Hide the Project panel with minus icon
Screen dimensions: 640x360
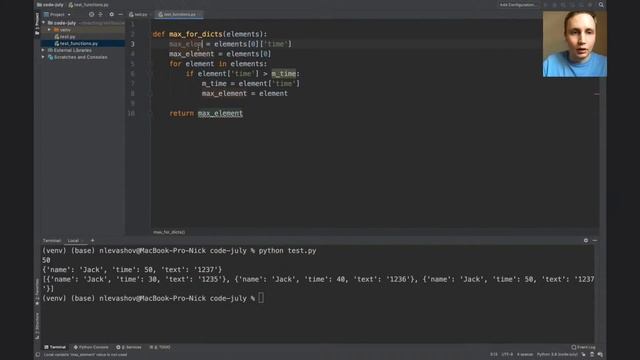pos(120,14)
